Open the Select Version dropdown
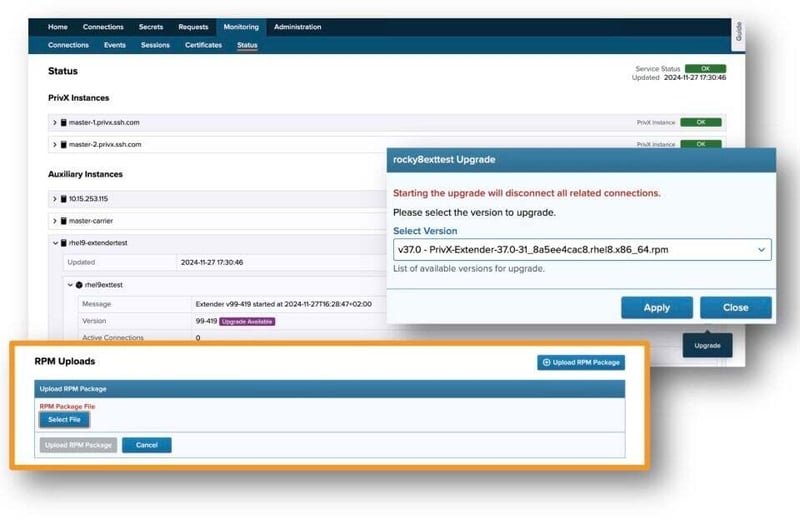This screenshot has height=529, width=800. (x=581, y=249)
